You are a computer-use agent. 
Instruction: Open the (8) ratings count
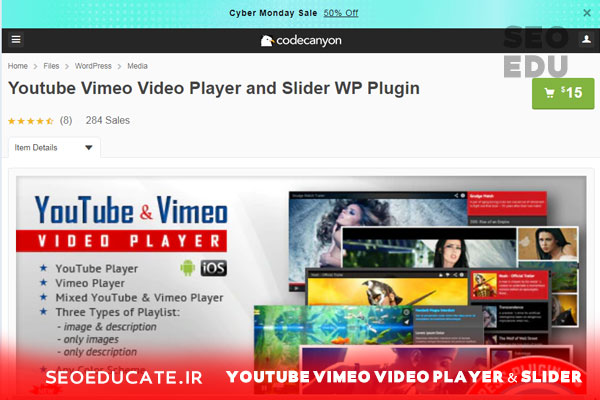click(x=66, y=121)
